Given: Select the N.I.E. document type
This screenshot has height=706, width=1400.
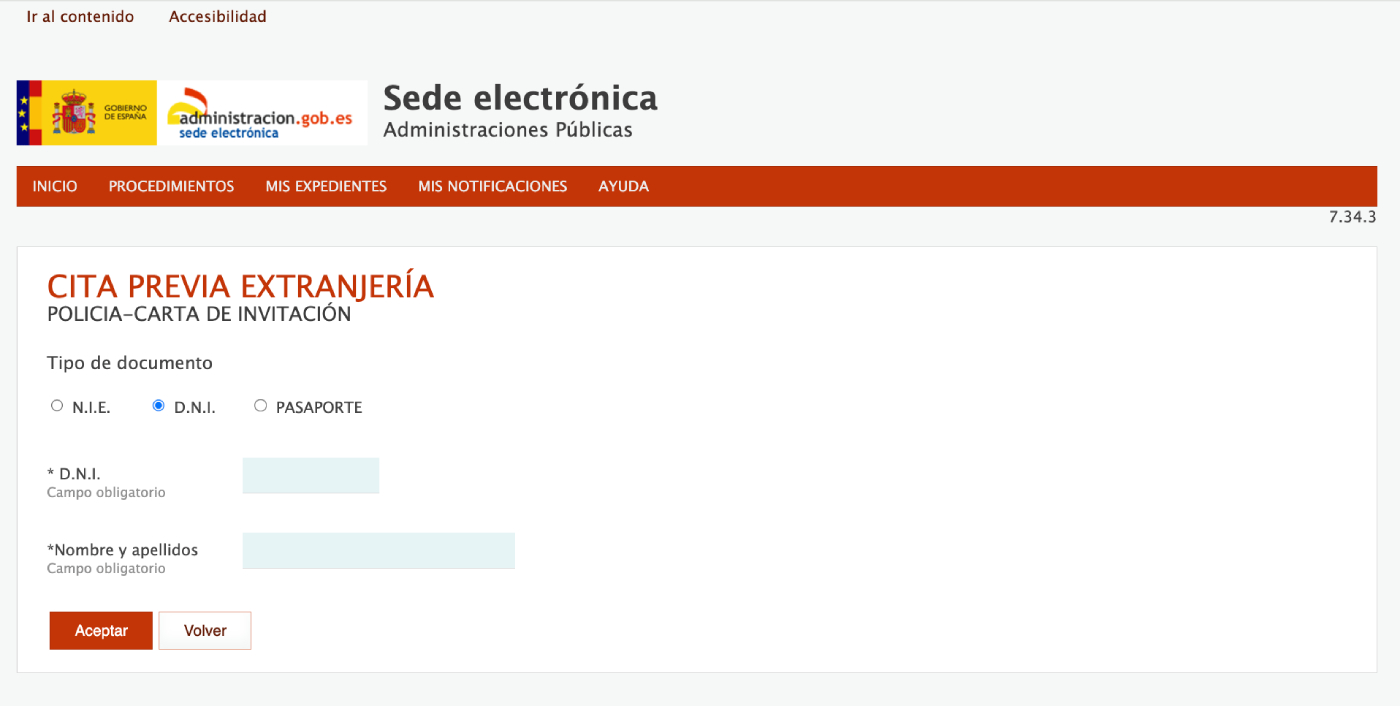Looking at the screenshot, I should (57, 405).
